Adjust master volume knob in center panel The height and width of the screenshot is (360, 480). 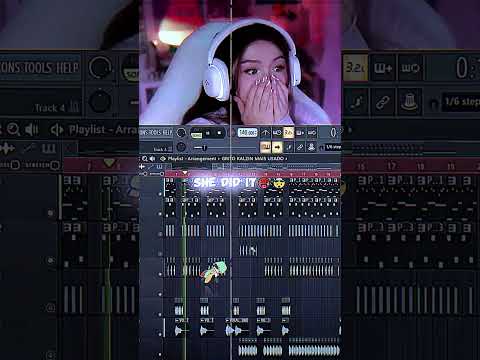pos(181,132)
